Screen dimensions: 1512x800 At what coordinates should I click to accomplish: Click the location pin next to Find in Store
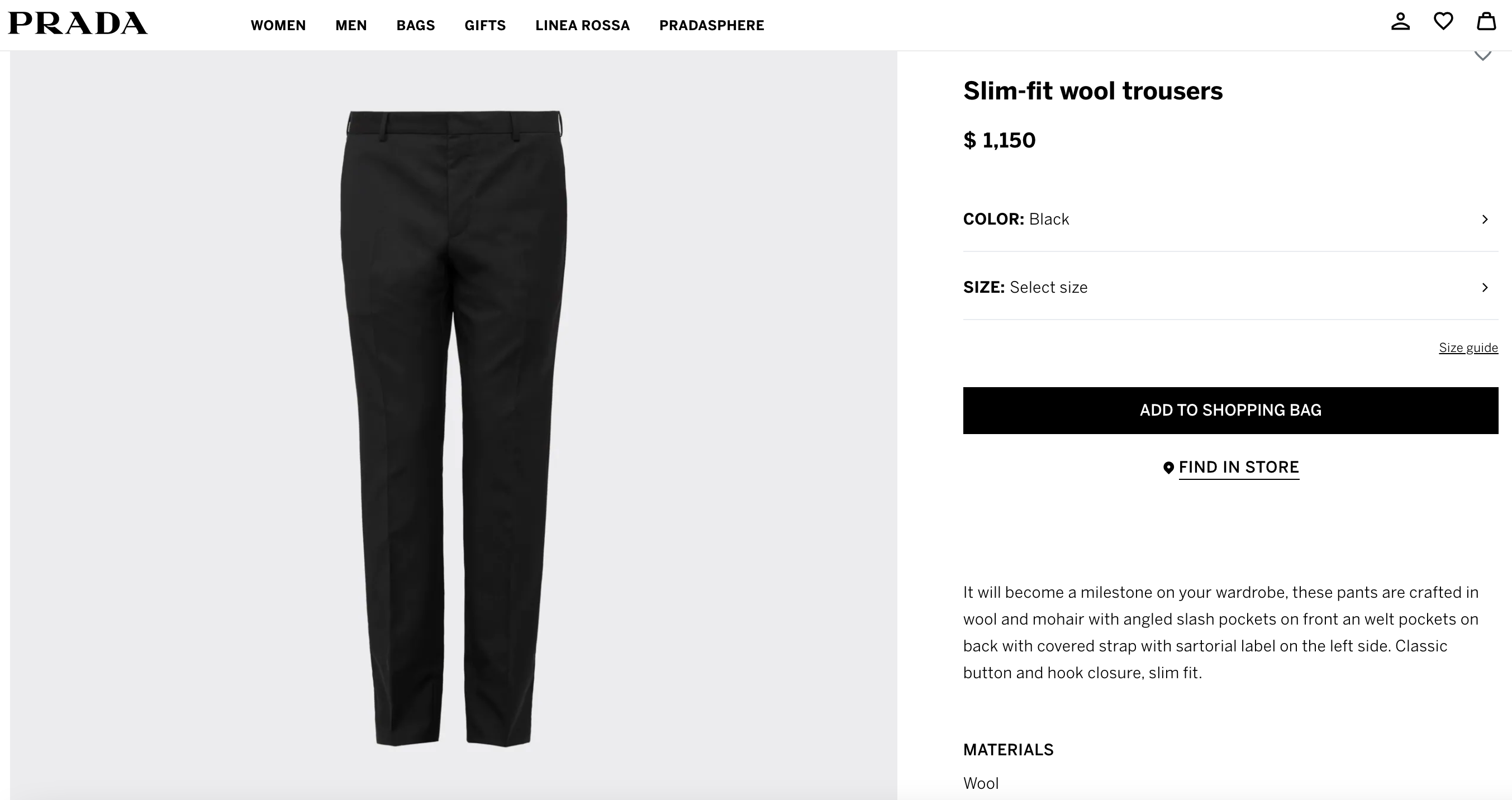click(x=1168, y=467)
